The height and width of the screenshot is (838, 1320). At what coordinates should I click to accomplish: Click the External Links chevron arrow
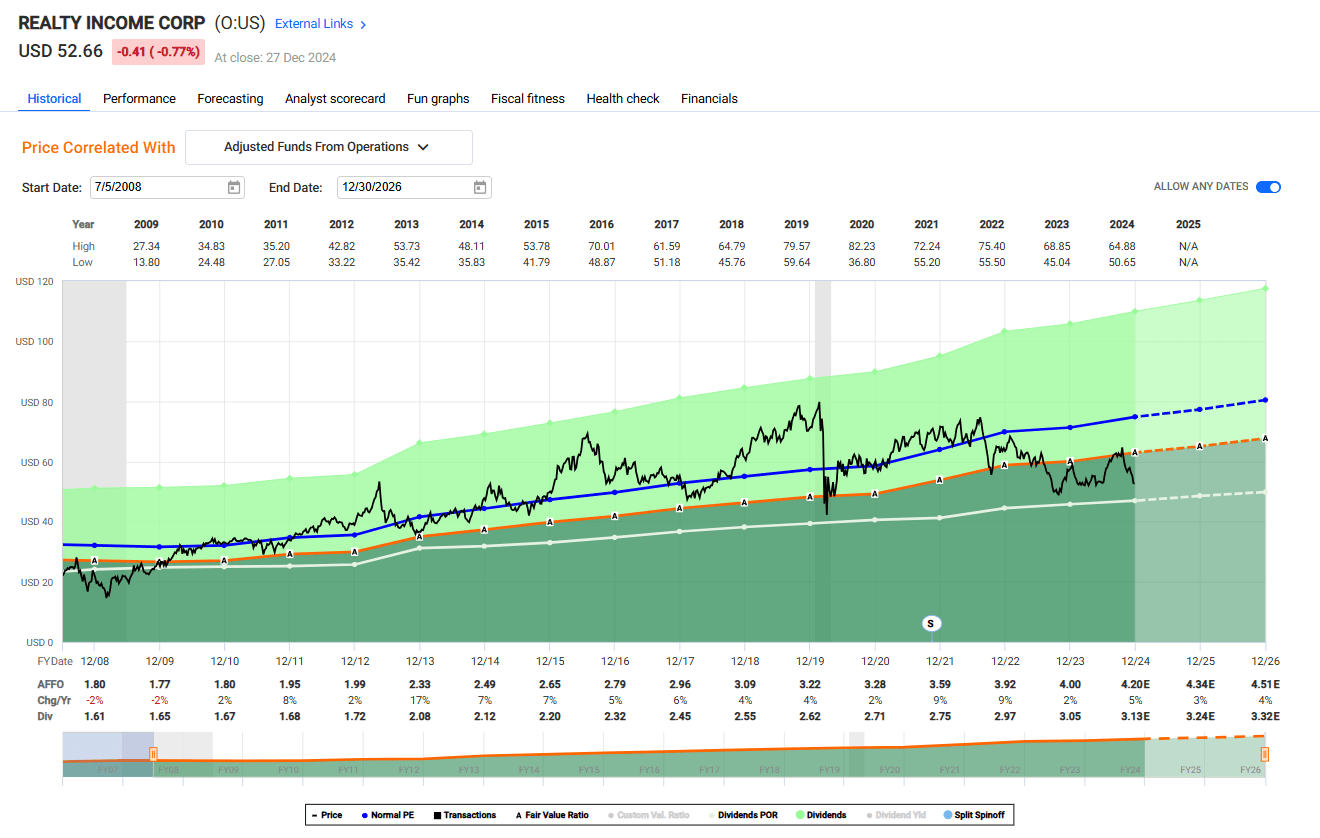pyautogui.click(x=362, y=24)
